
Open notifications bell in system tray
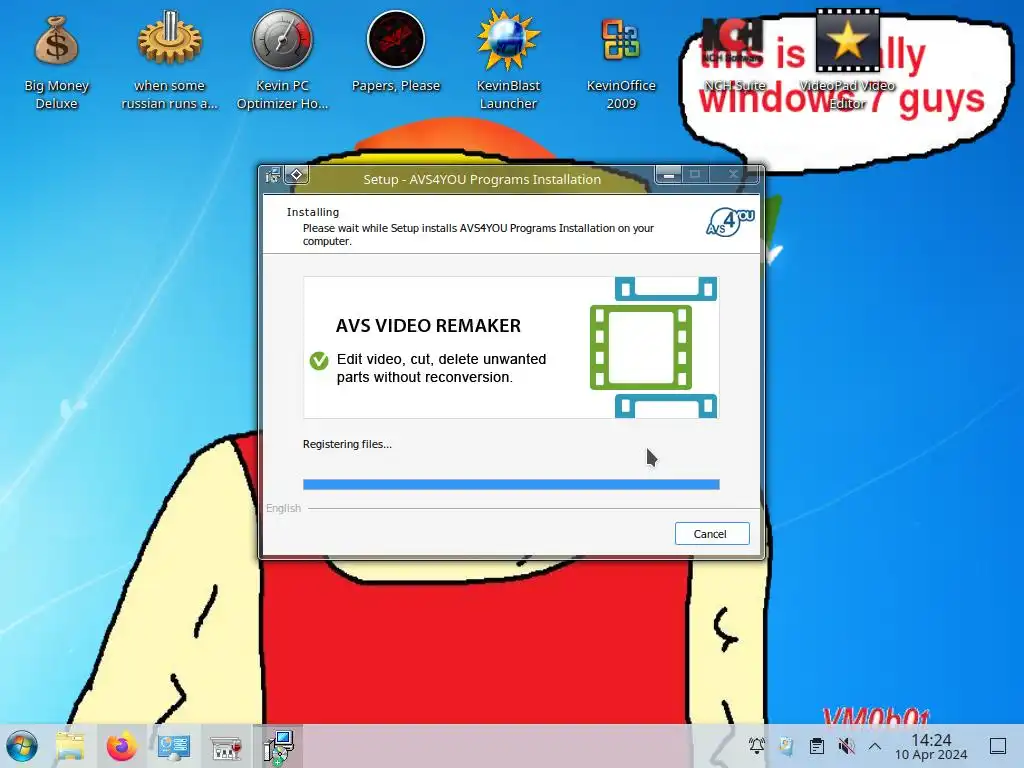(756, 746)
